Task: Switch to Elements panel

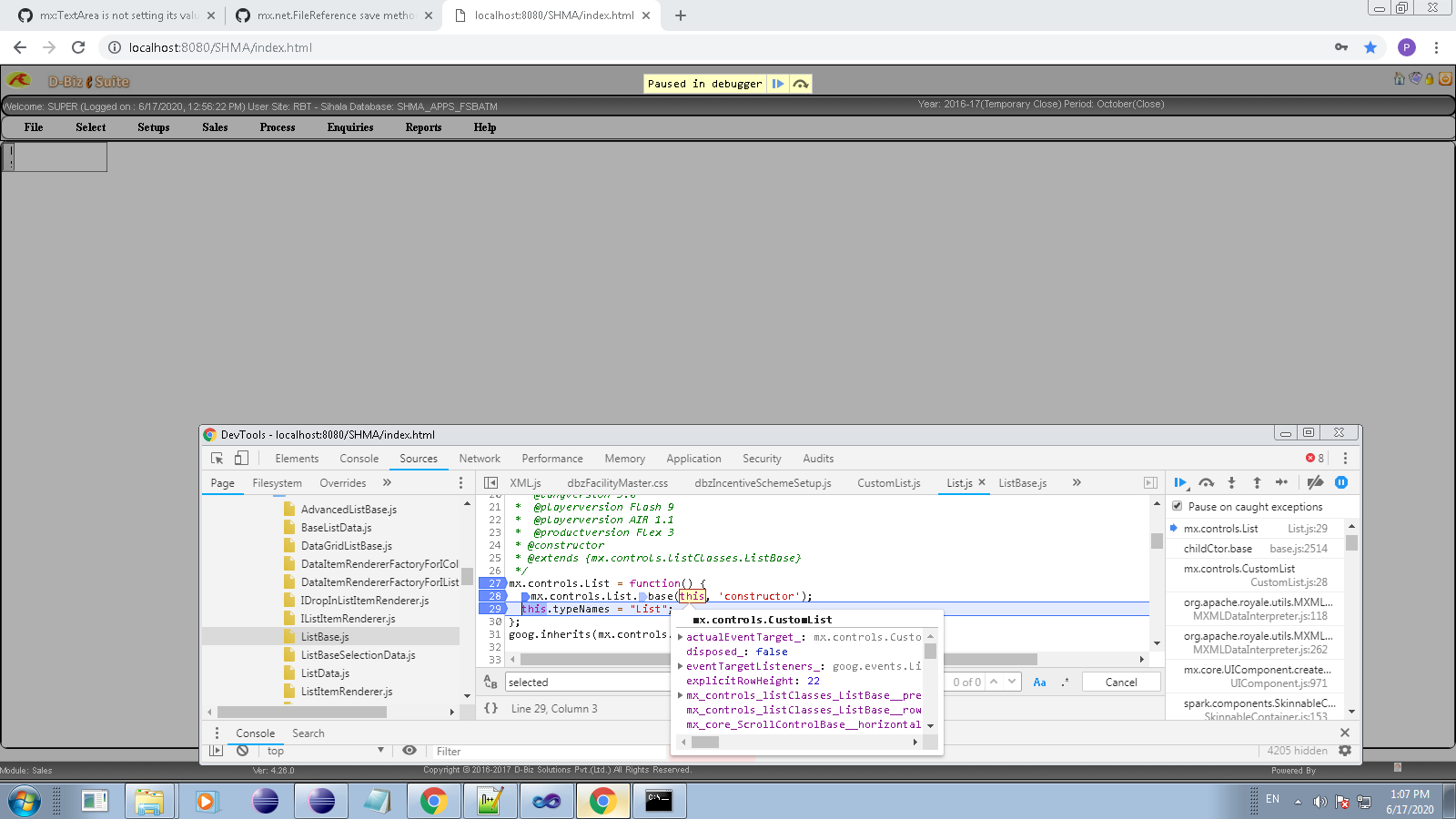Action: (297, 459)
